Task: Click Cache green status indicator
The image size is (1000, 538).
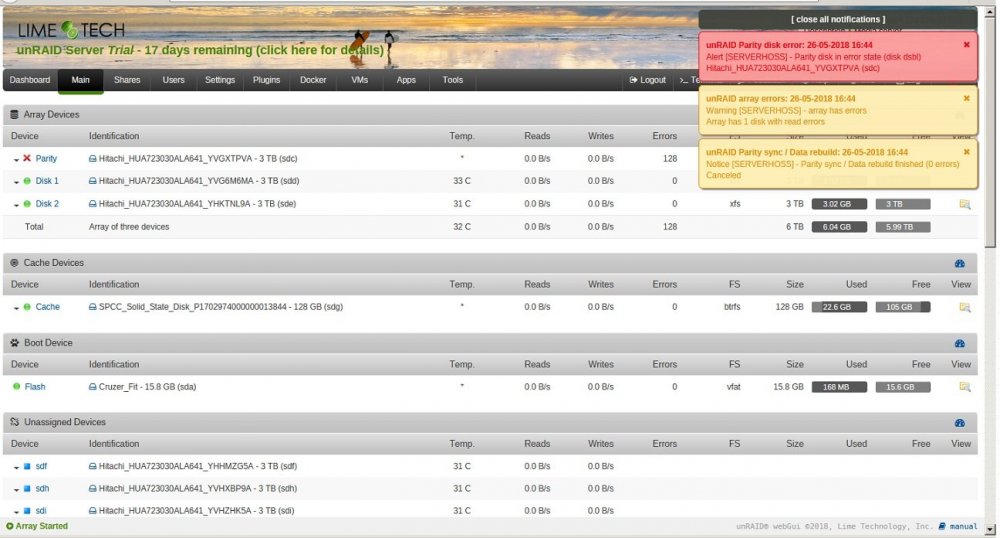Action: pyautogui.click(x=27, y=307)
